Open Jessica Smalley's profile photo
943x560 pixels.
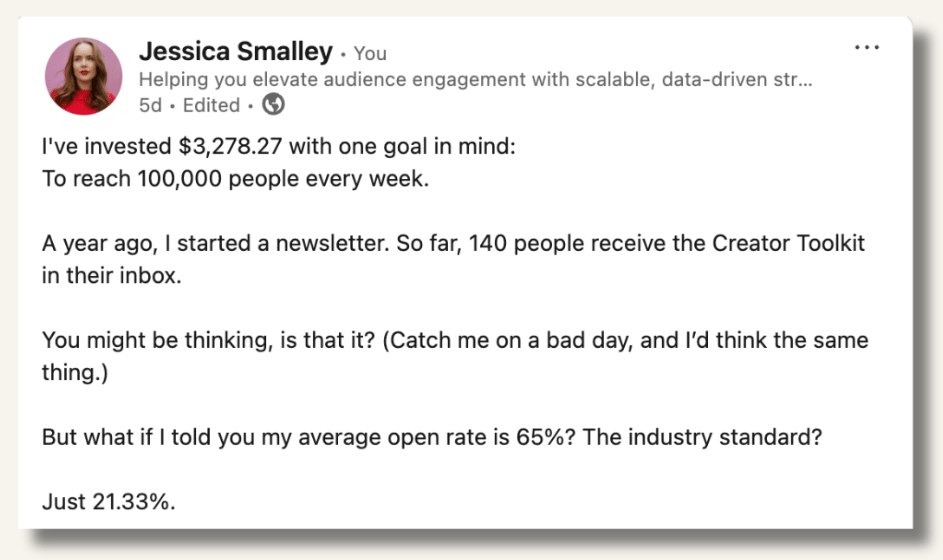pos(84,76)
